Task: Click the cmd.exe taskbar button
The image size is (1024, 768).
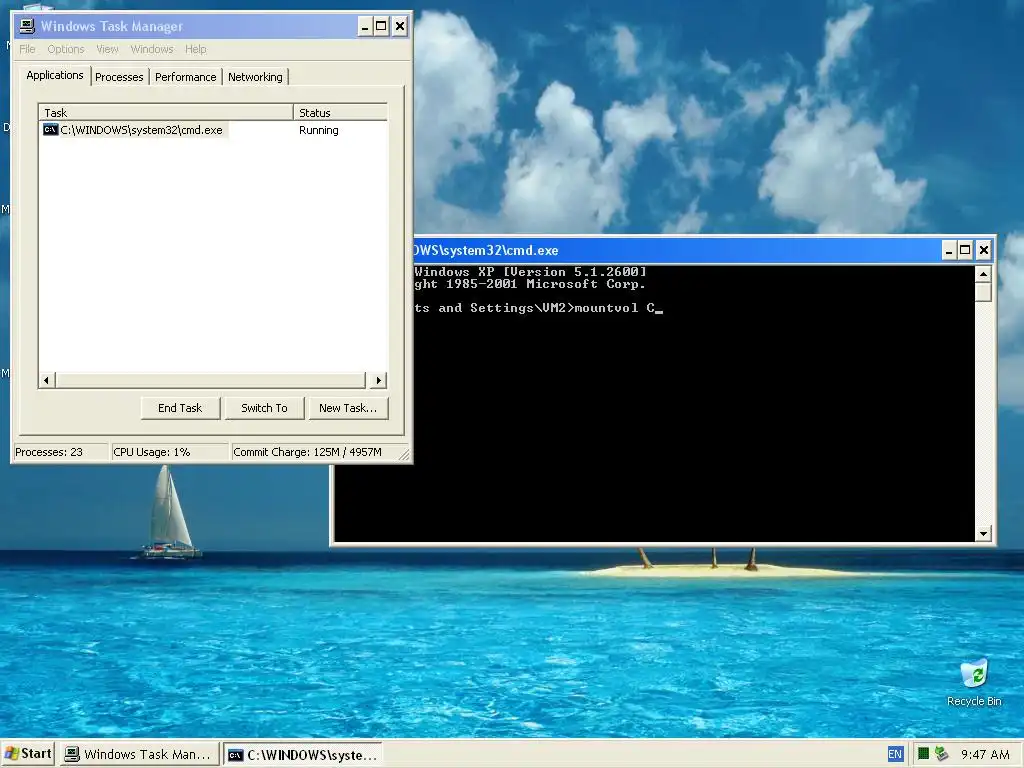Action: click(x=303, y=754)
